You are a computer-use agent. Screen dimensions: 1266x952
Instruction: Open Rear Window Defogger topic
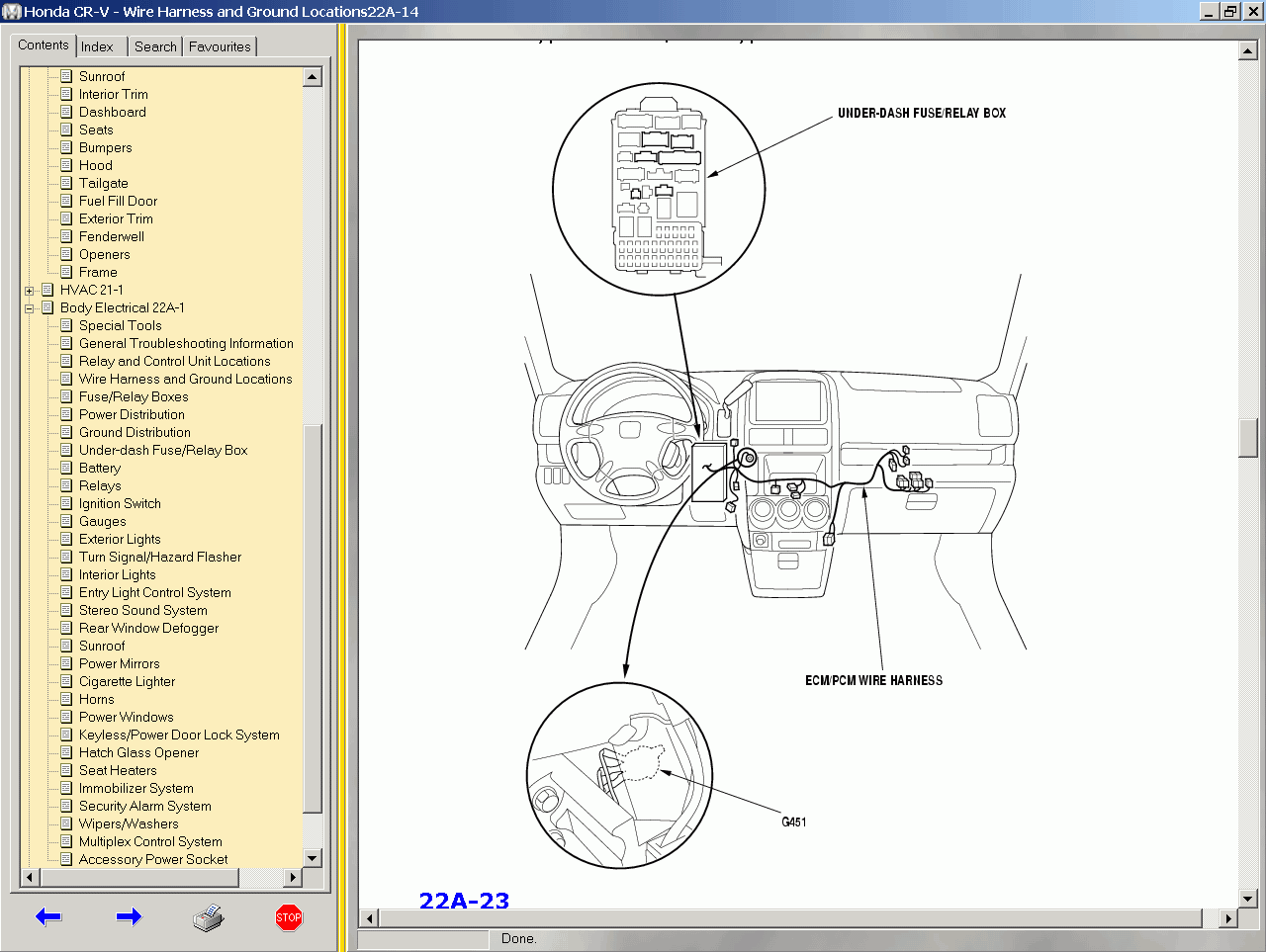pos(148,628)
